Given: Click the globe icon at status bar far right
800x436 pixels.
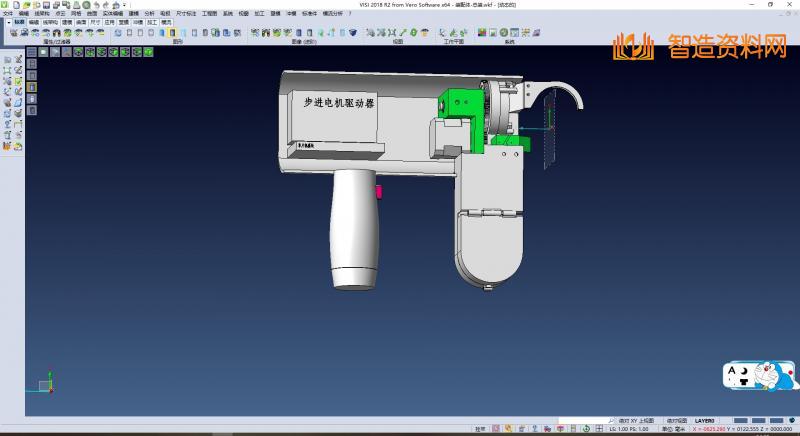Looking at the screenshot, I should tap(792, 420).
